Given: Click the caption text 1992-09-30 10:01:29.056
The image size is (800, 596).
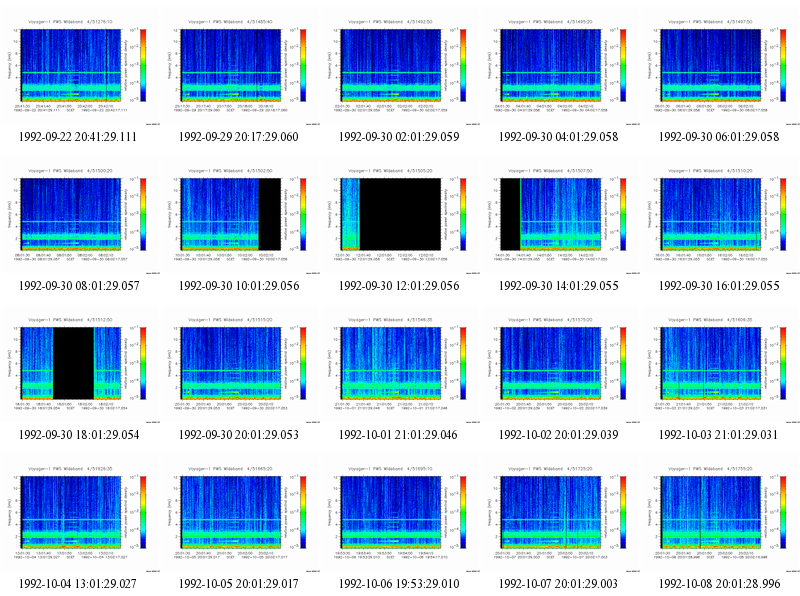Looking at the screenshot, I should (x=239, y=286).
